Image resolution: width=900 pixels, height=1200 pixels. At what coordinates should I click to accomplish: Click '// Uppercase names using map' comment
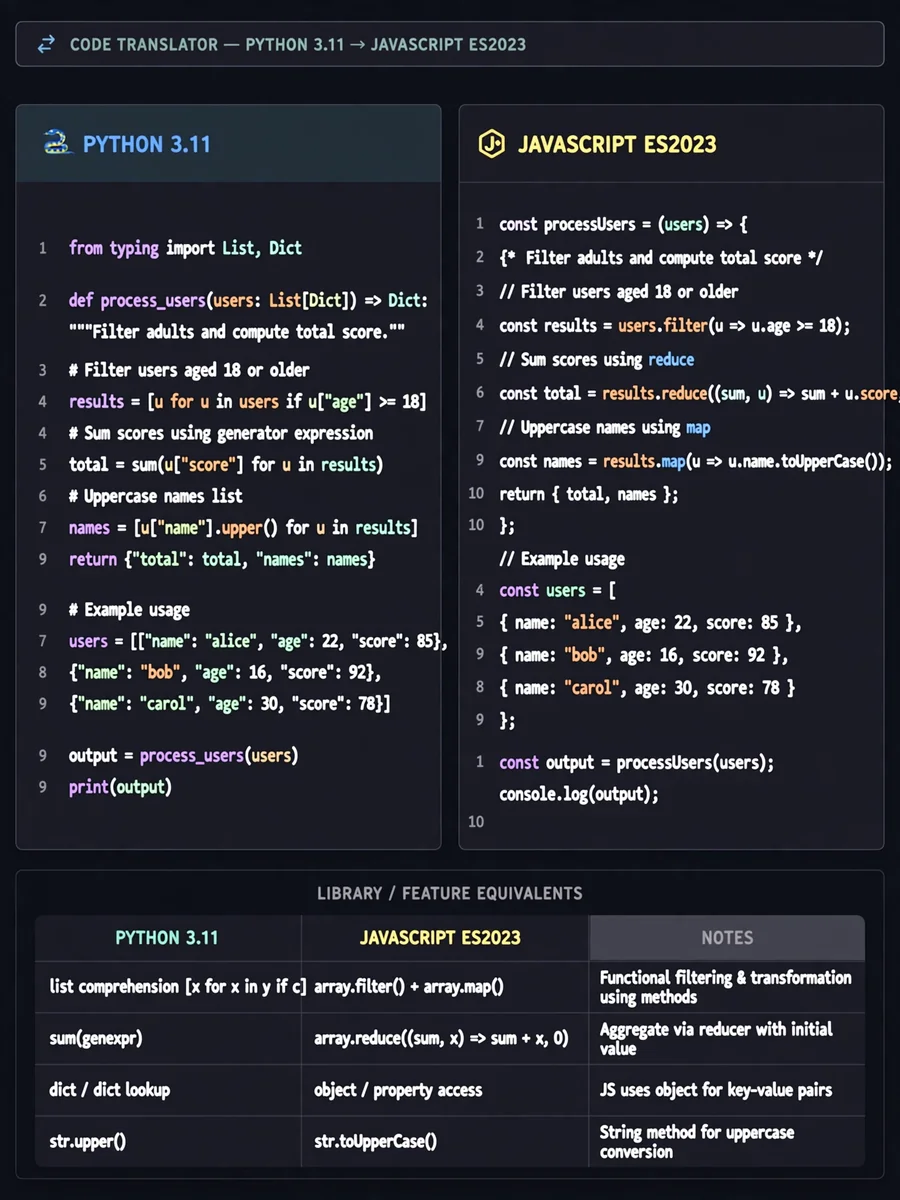(605, 428)
